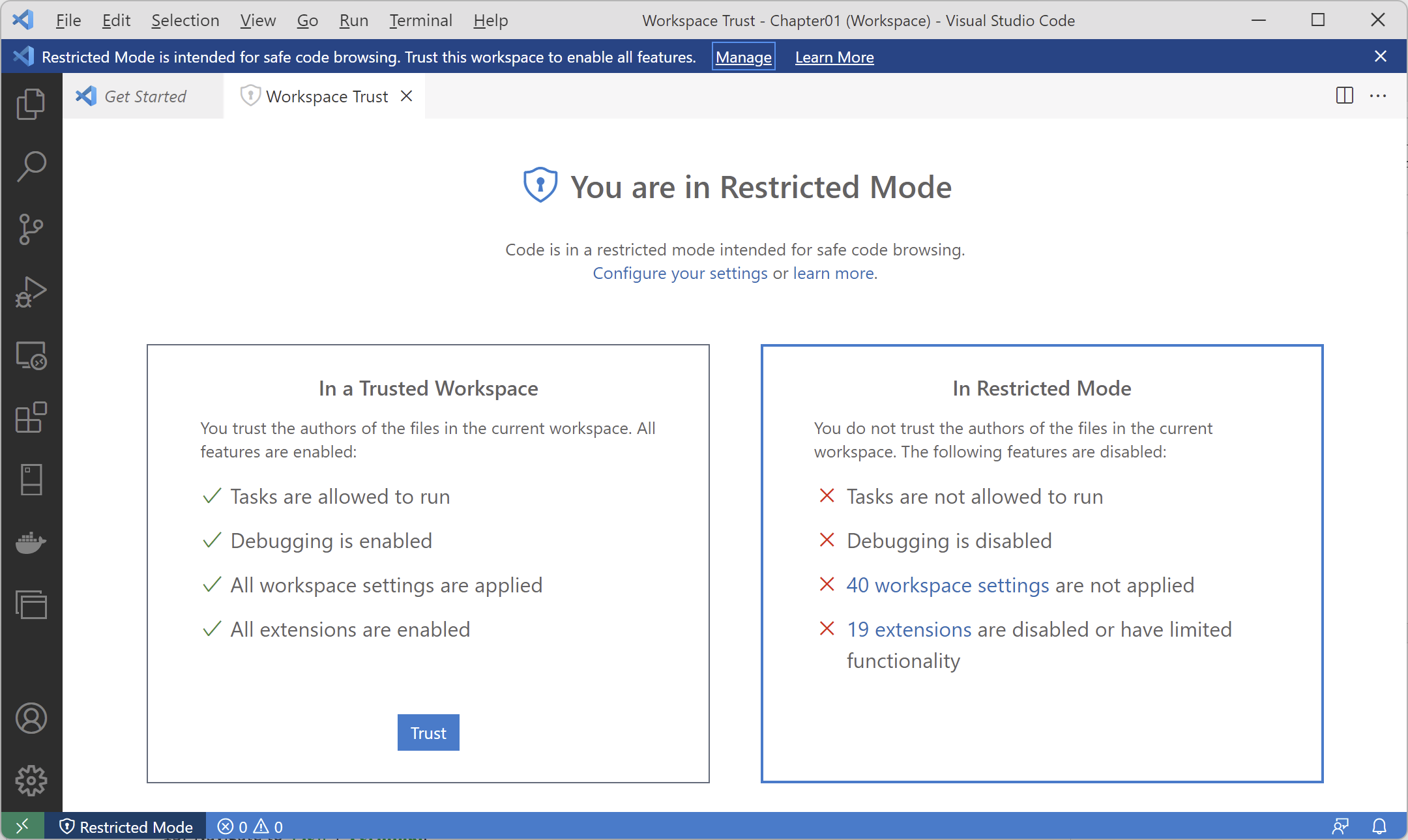Open the notifications bell
This screenshot has width=1408, height=840.
(1379, 826)
